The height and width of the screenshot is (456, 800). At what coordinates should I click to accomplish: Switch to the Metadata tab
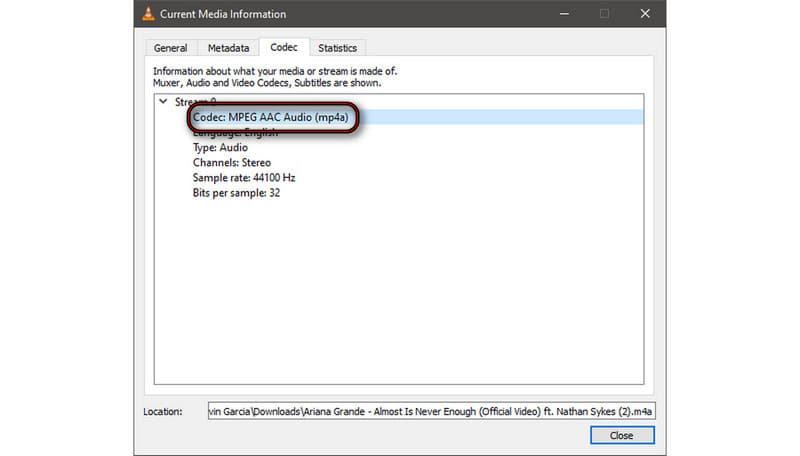point(228,48)
